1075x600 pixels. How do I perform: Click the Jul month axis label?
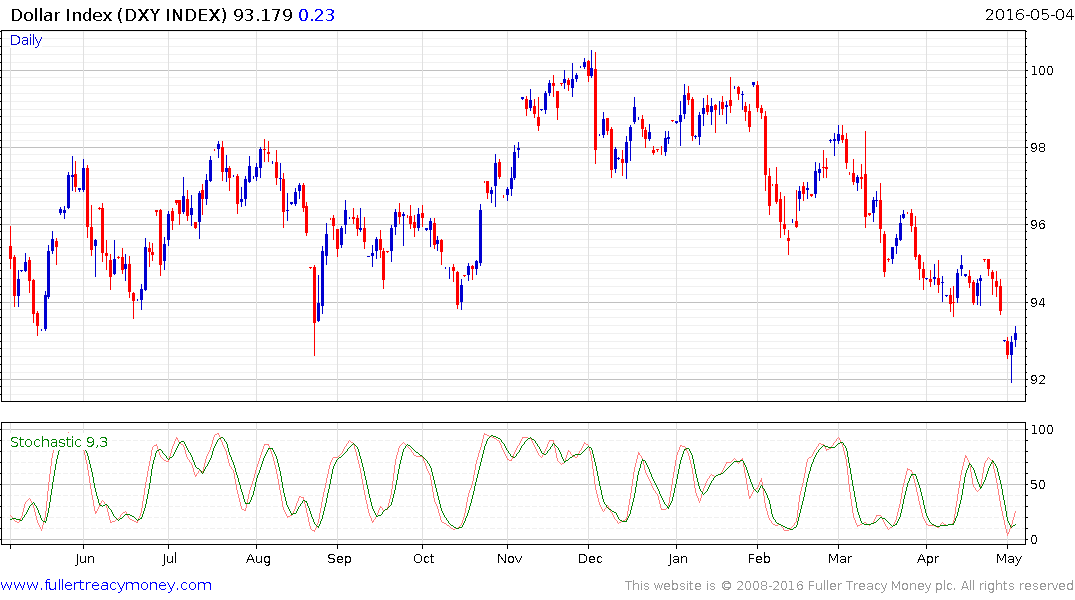point(169,559)
